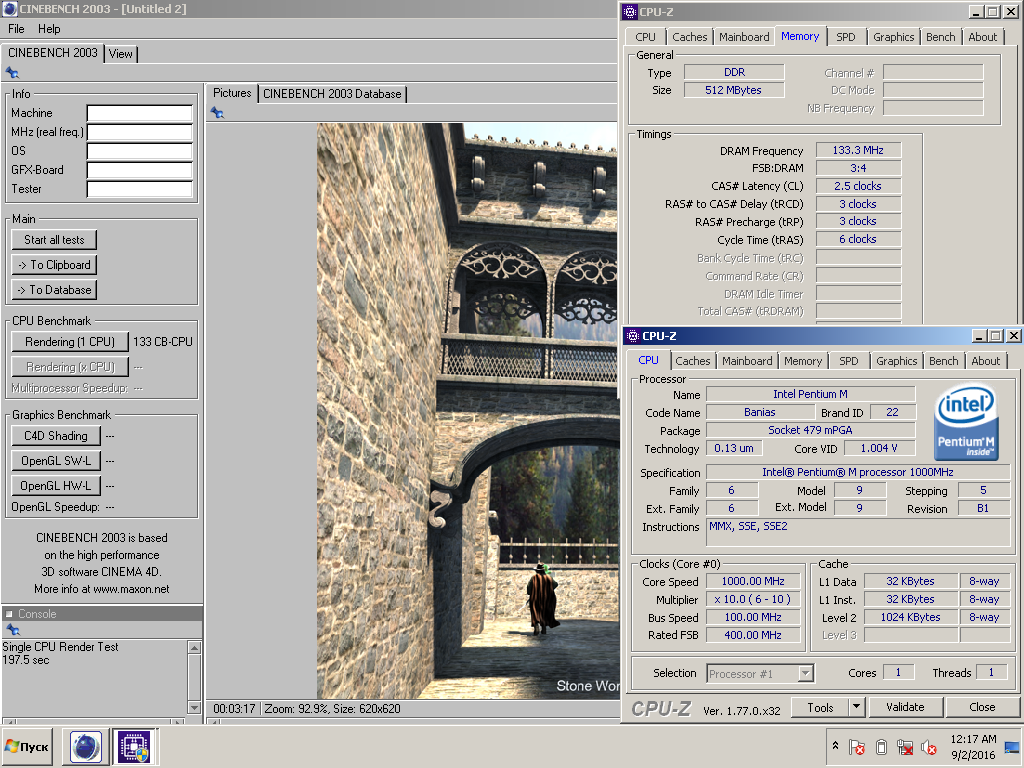This screenshot has width=1024, height=768.
Task: Click Start all tests button
Action: pyautogui.click(x=54, y=240)
